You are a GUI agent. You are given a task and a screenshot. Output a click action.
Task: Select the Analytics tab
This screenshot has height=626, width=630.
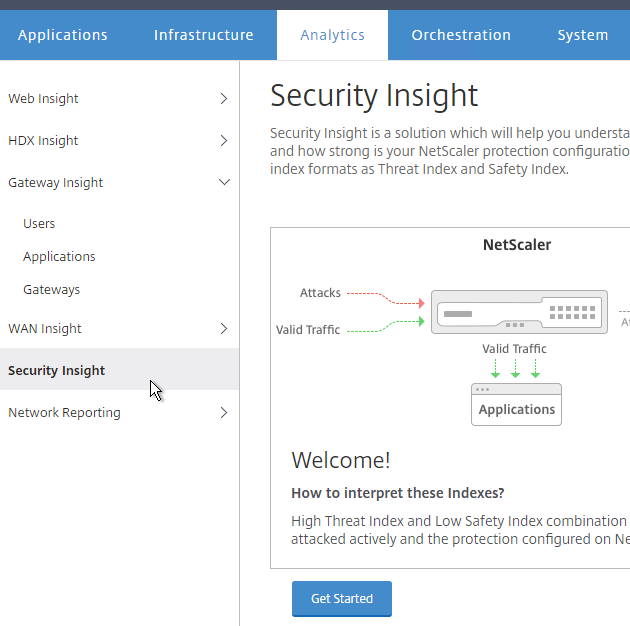pyautogui.click(x=332, y=35)
